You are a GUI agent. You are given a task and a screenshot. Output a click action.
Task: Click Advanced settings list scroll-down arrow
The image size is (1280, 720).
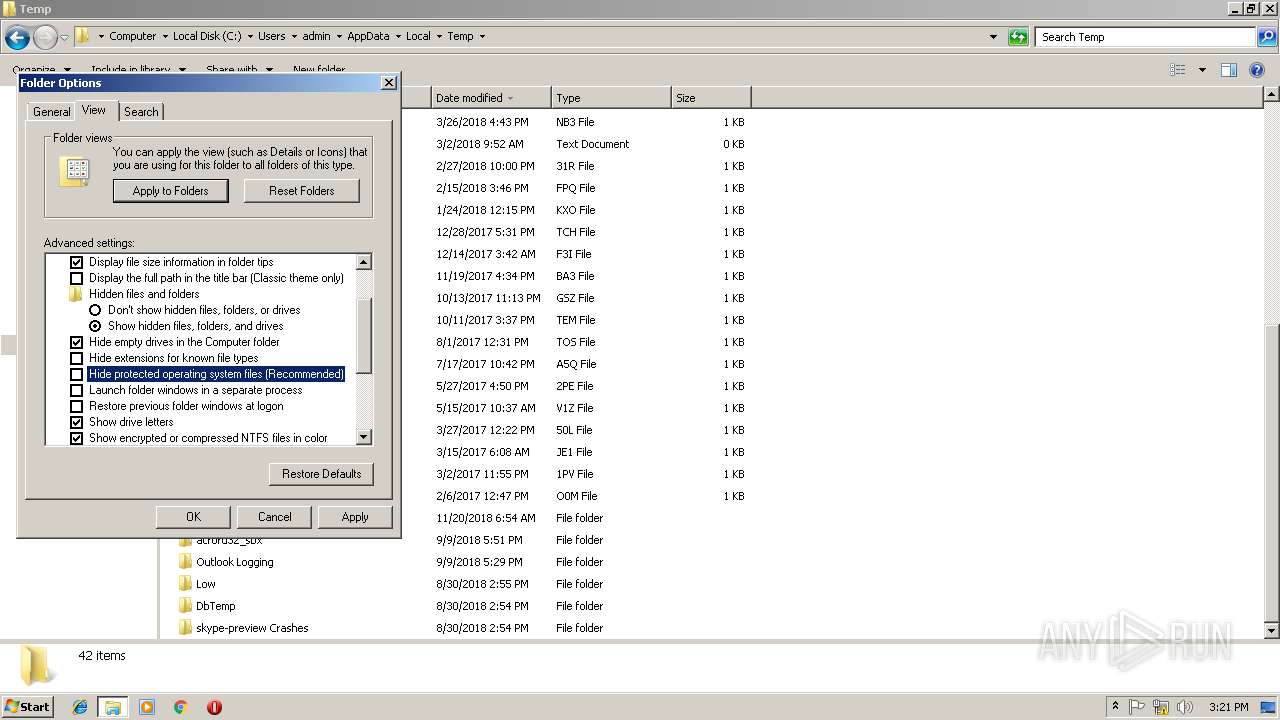pos(363,437)
